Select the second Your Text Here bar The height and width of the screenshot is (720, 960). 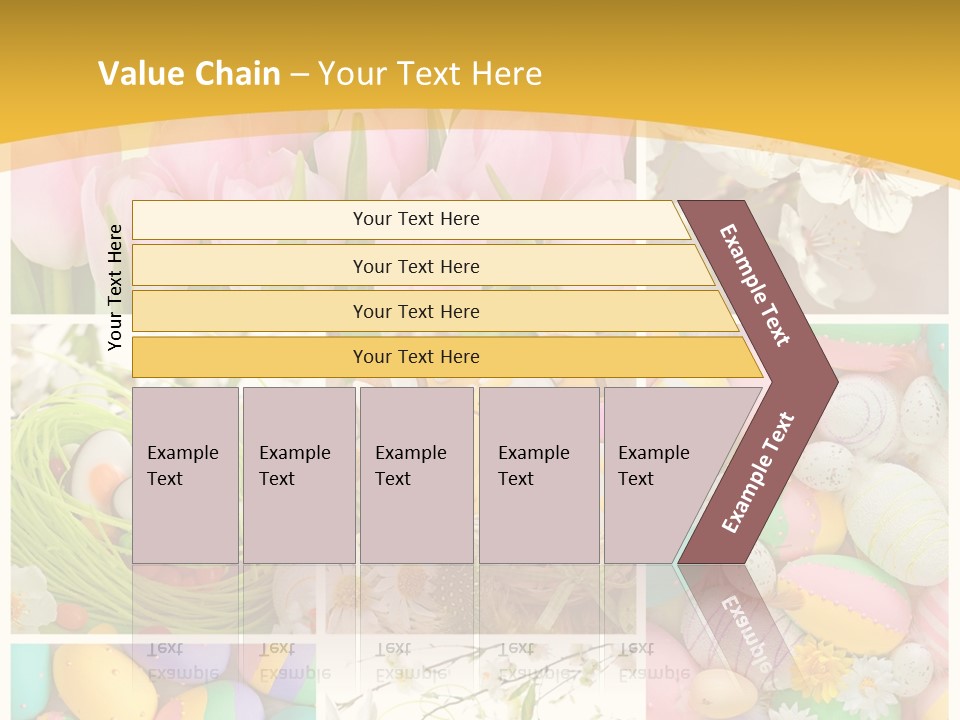415,266
